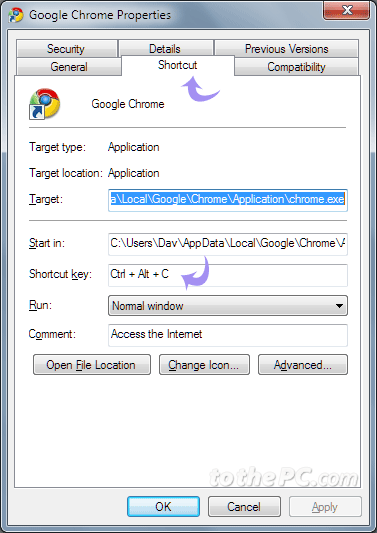Switch to the Security tab
The image size is (377, 533).
67,49
